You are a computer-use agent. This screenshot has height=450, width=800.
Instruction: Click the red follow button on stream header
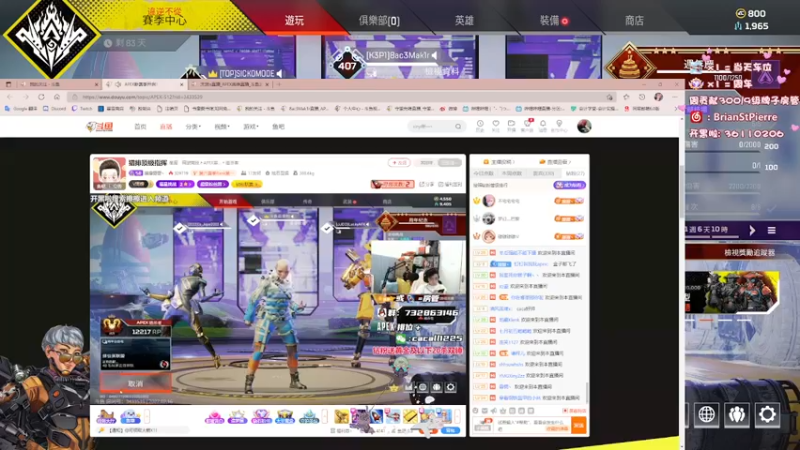[x=399, y=162]
